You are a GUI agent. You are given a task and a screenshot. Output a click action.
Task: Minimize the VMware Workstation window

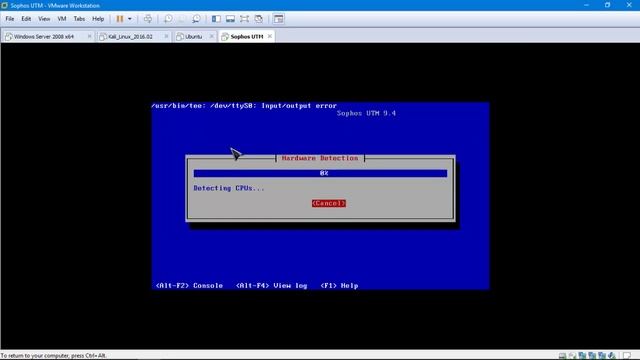(x=586, y=5)
